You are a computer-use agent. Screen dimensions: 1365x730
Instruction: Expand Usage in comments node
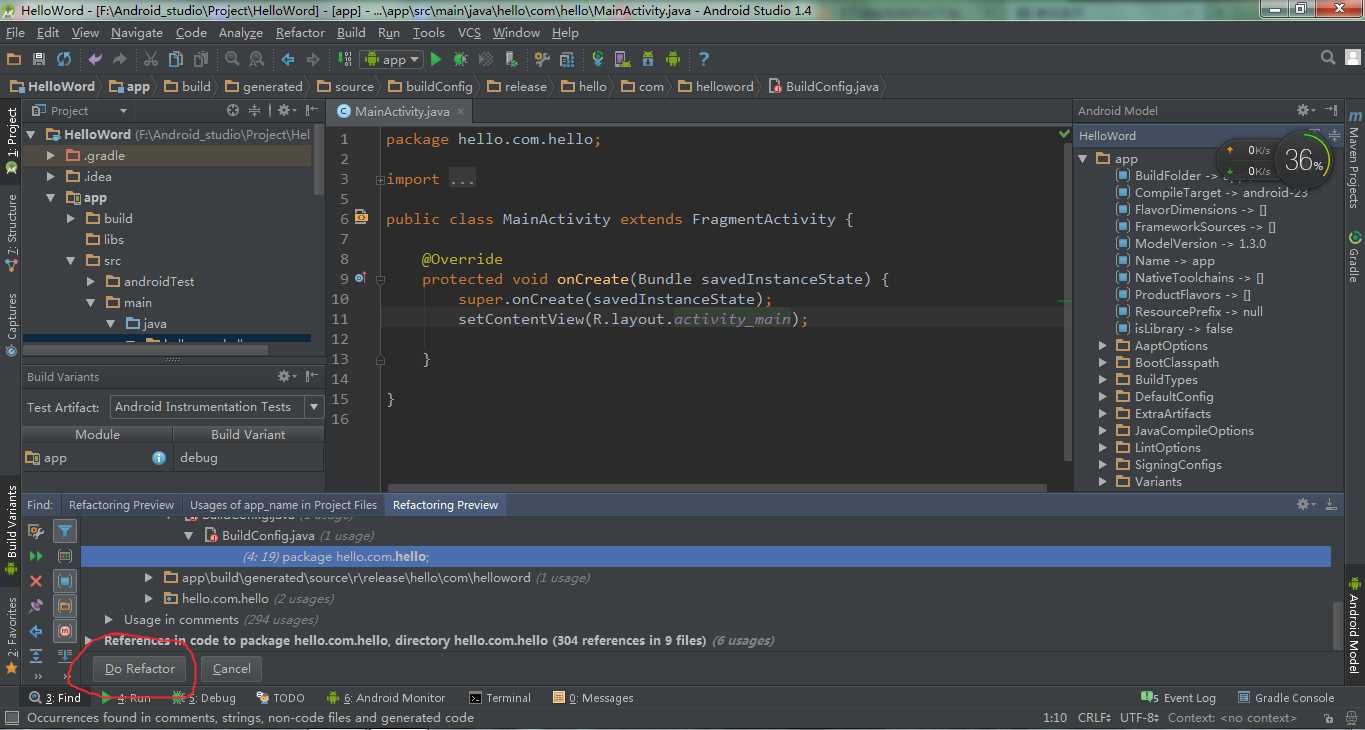pos(110,620)
